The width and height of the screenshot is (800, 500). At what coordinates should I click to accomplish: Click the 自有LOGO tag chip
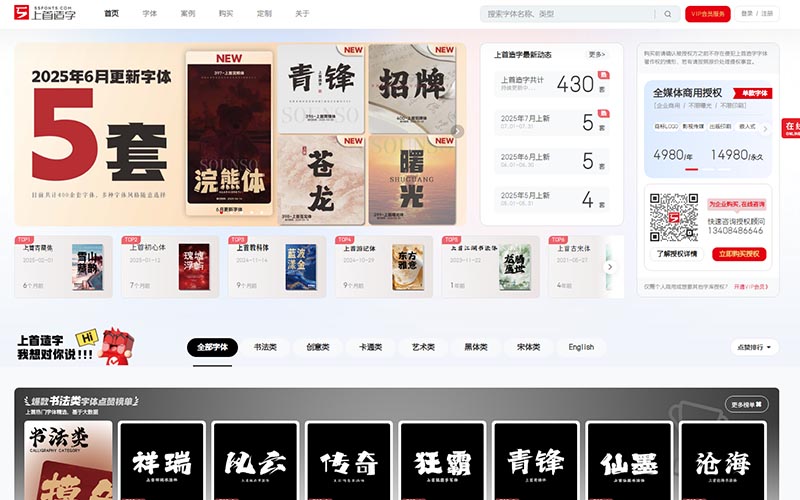pyautogui.click(x=666, y=126)
